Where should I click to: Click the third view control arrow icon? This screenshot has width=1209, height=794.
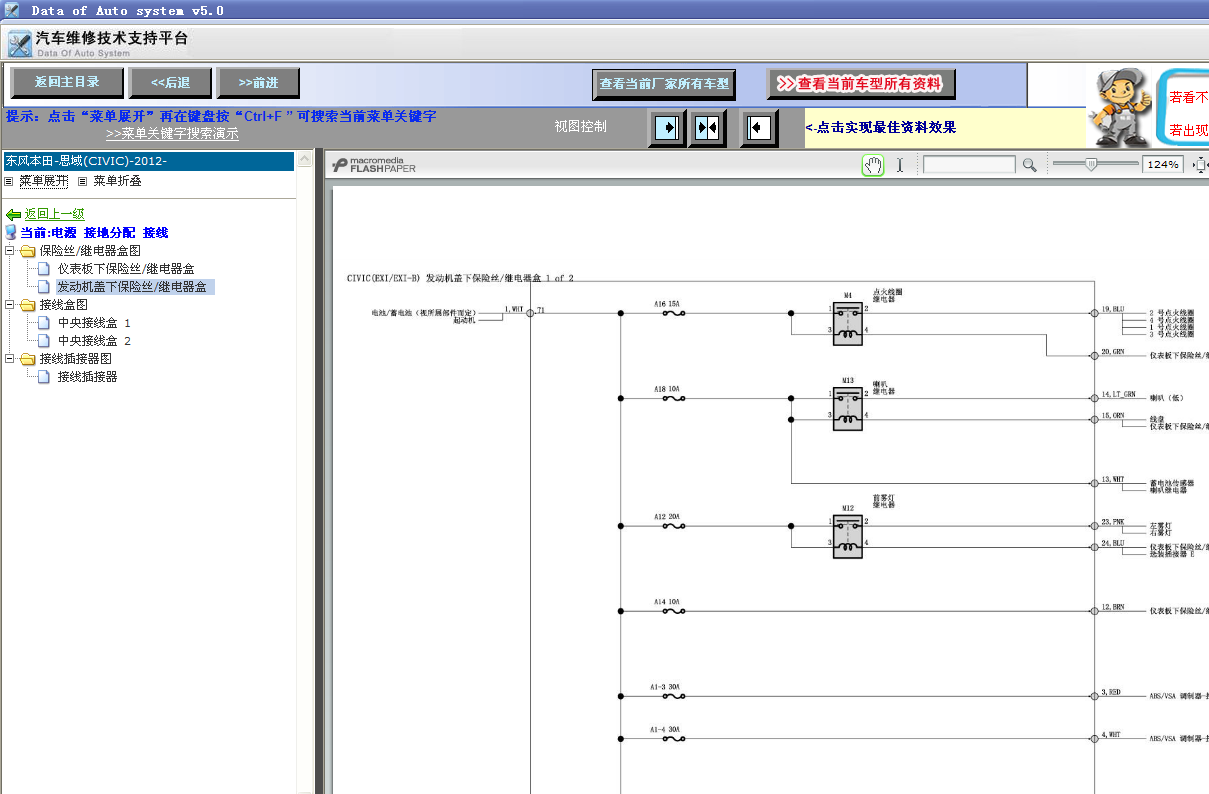click(759, 127)
